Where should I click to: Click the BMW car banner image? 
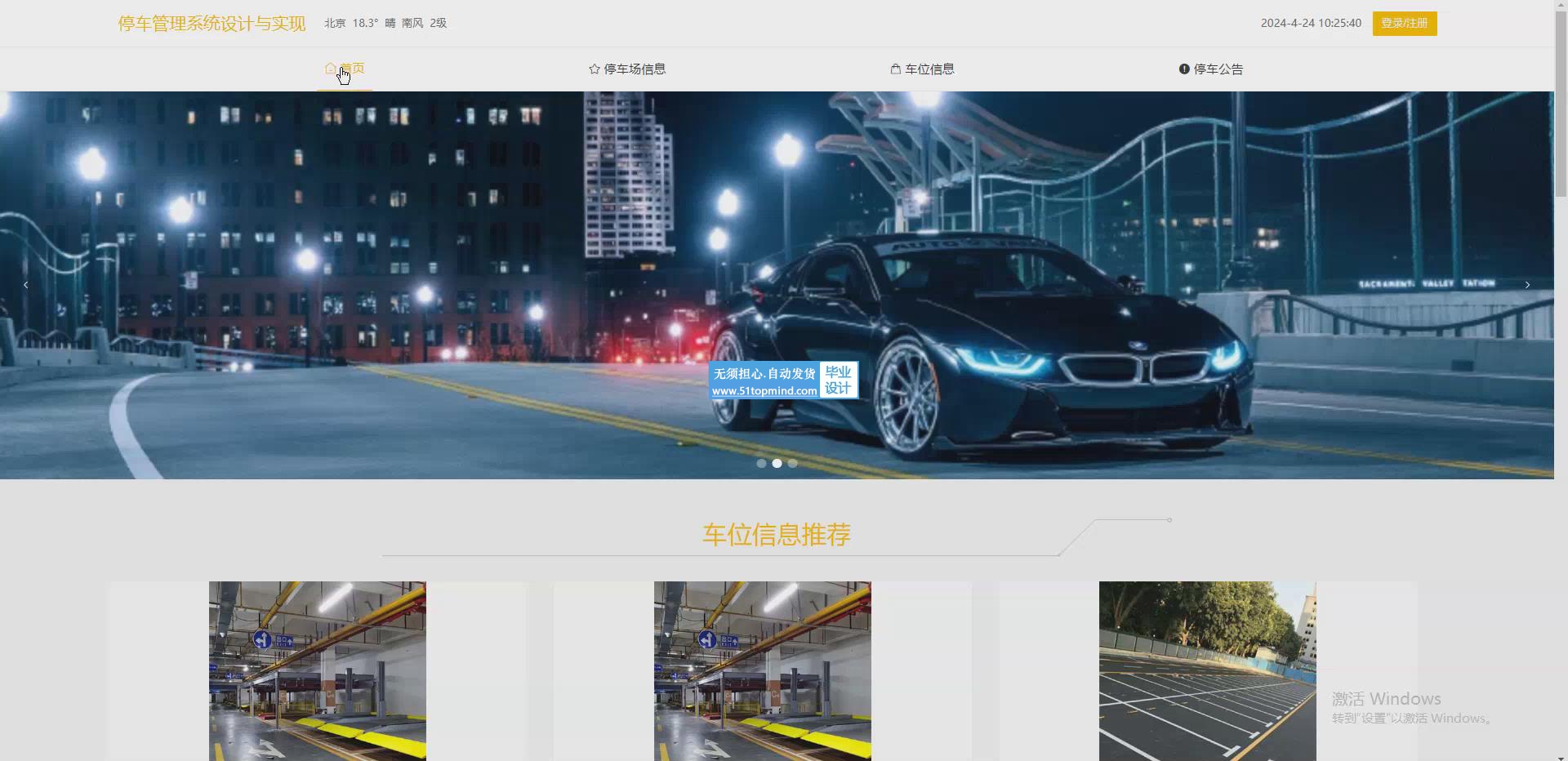pyautogui.click(x=777, y=285)
